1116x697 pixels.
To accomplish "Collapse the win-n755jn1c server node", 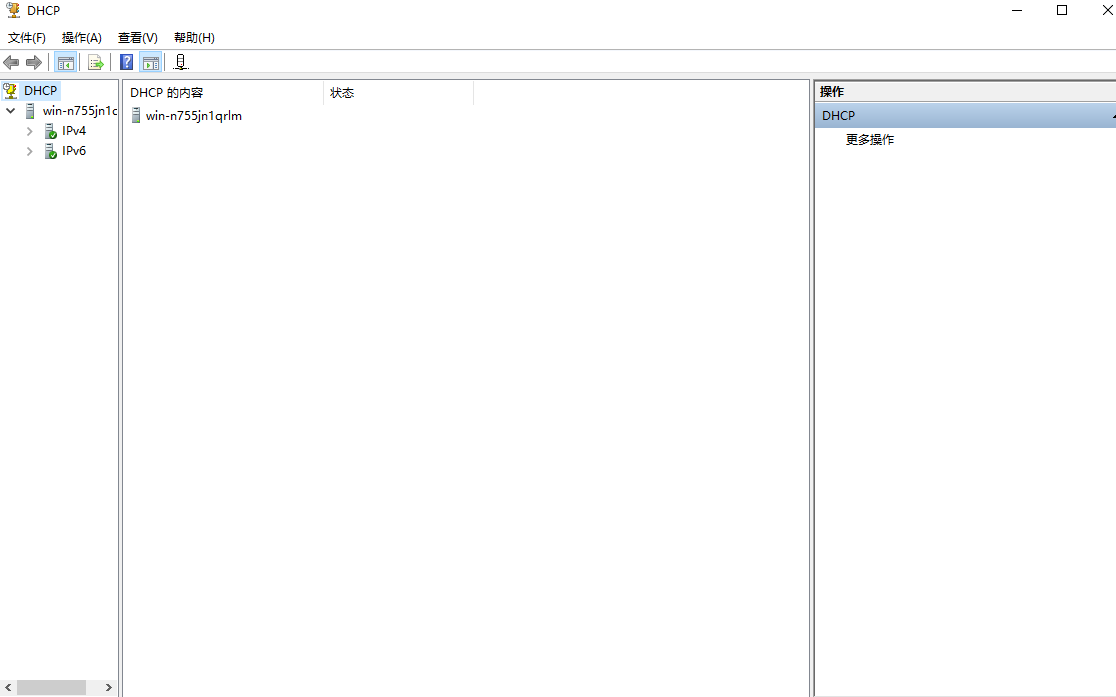I will pyautogui.click(x=11, y=110).
